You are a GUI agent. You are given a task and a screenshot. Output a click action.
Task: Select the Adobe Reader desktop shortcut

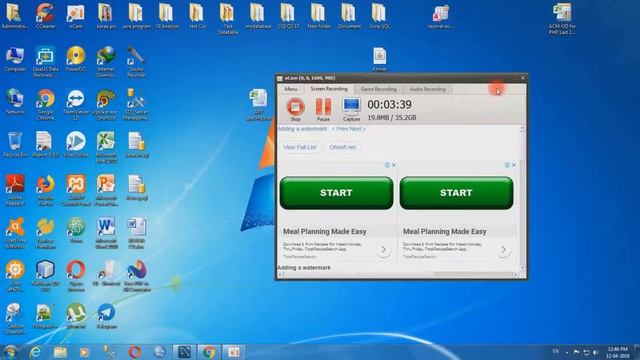click(x=15, y=191)
